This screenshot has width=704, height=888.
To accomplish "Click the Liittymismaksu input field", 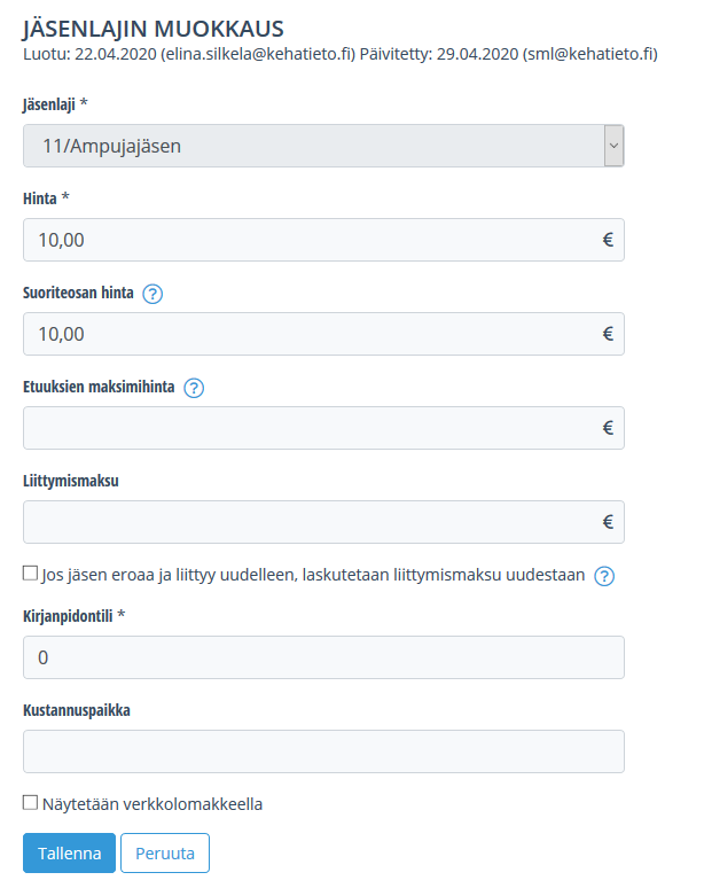I will coord(310,522).
